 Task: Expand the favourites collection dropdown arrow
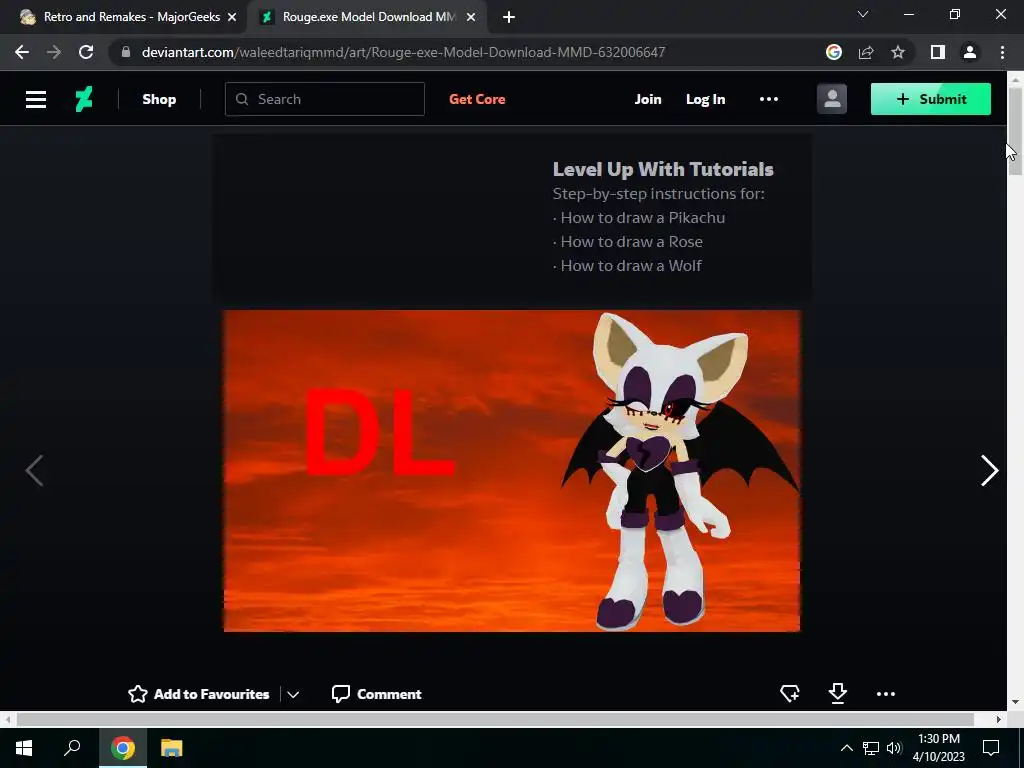coord(293,694)
